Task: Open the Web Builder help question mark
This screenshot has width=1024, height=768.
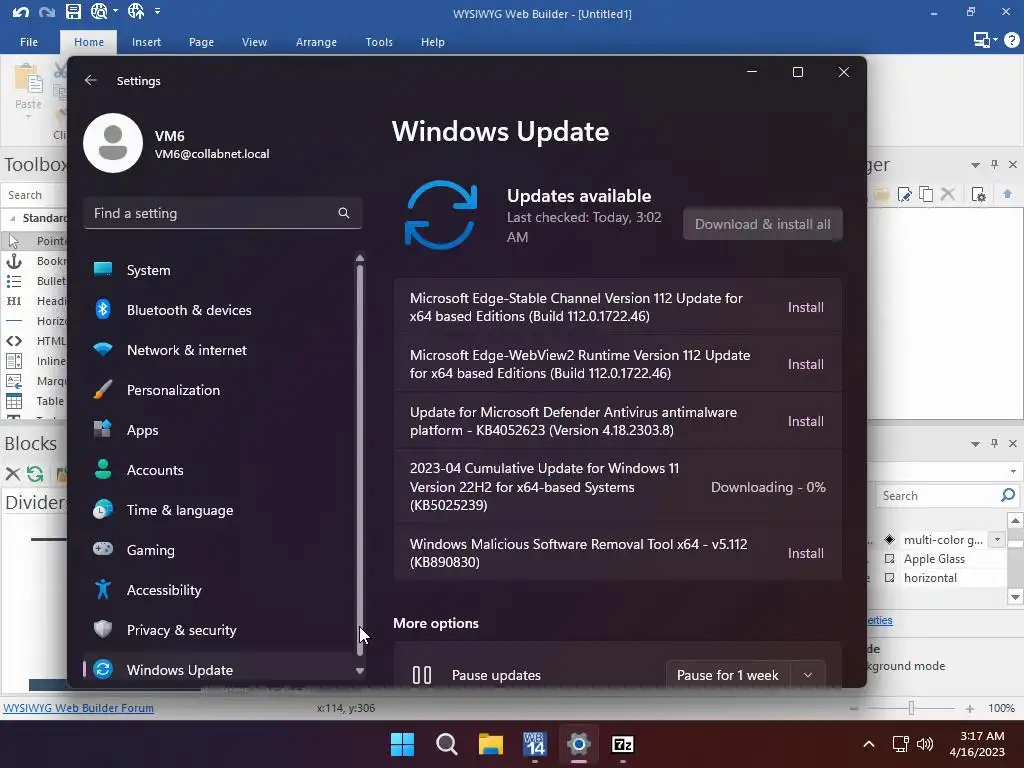Action: [1012, 40]
